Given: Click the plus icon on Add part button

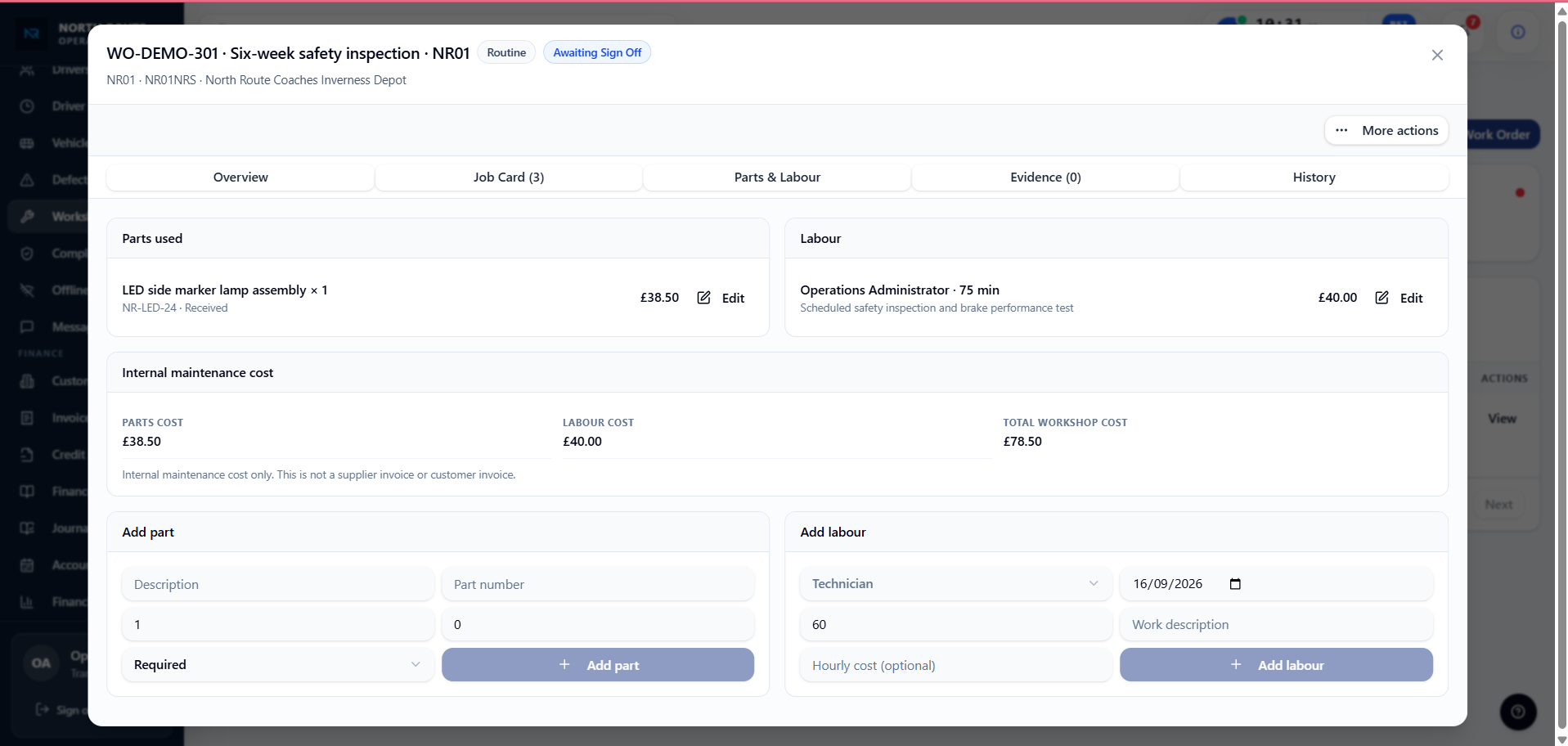Looking at the screenshot, I should (x=564, y=665).
